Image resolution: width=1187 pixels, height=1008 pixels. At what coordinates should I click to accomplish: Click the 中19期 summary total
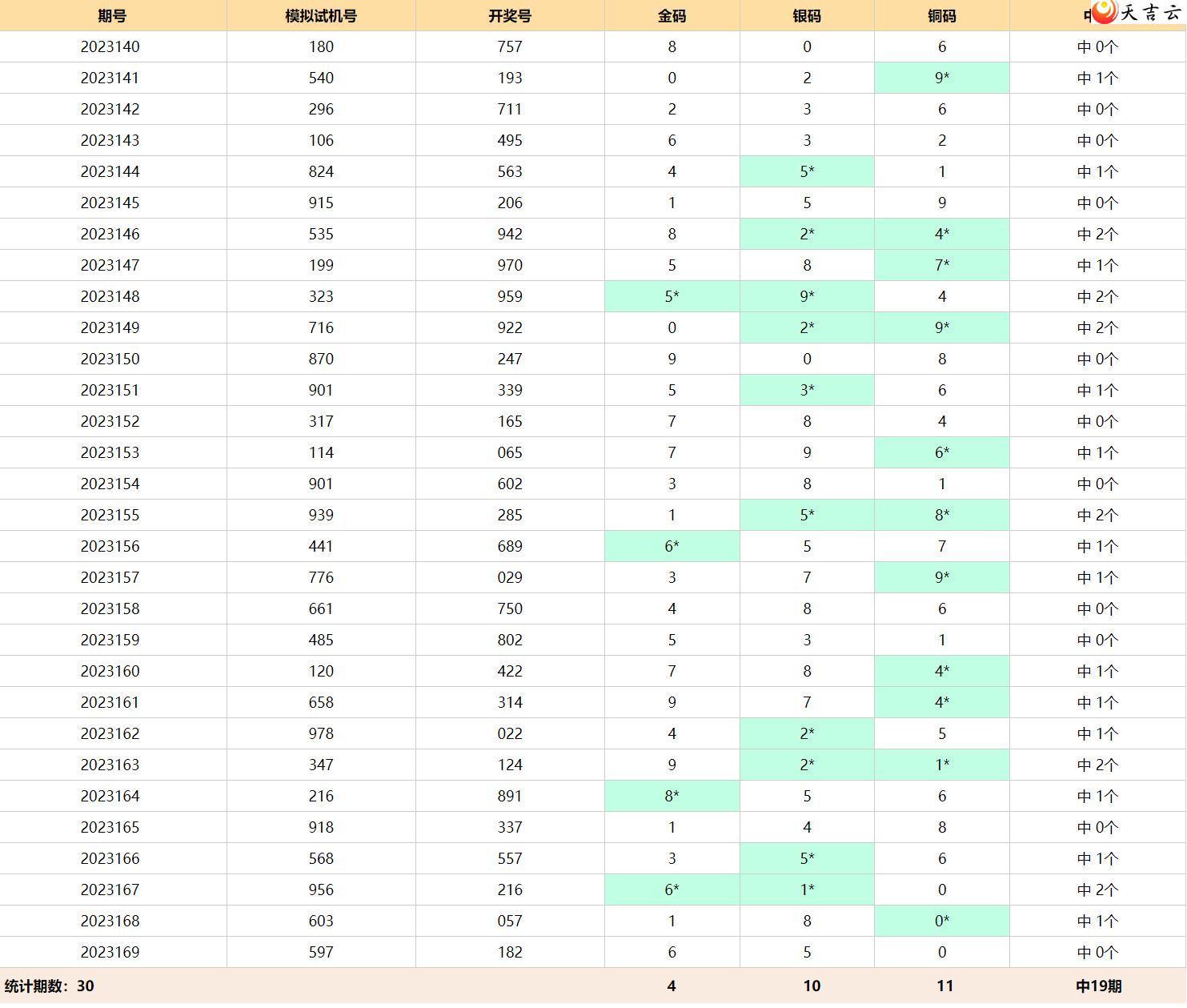click(1099, 986)
